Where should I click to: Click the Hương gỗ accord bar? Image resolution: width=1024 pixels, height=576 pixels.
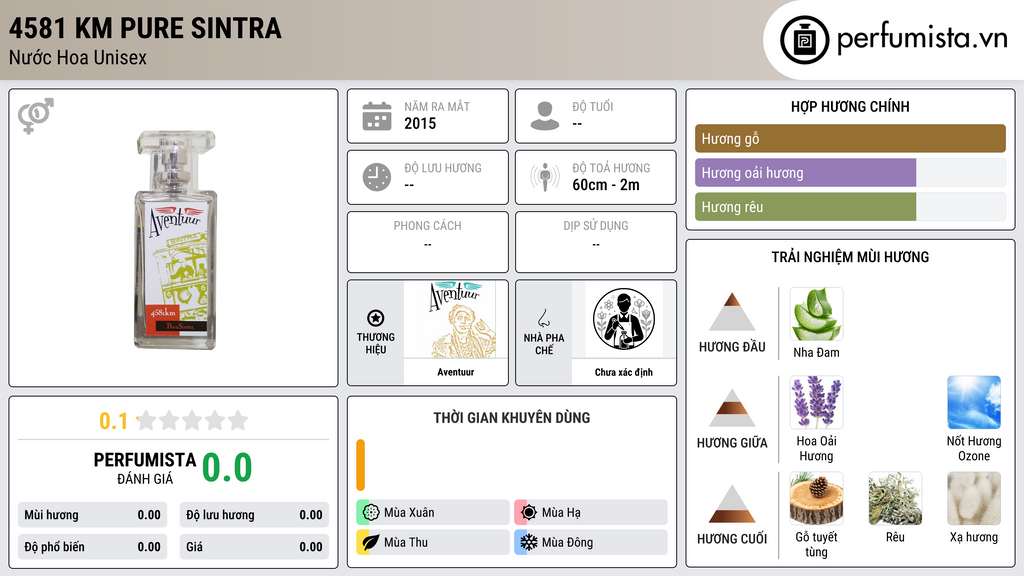(x=850, y=138)
